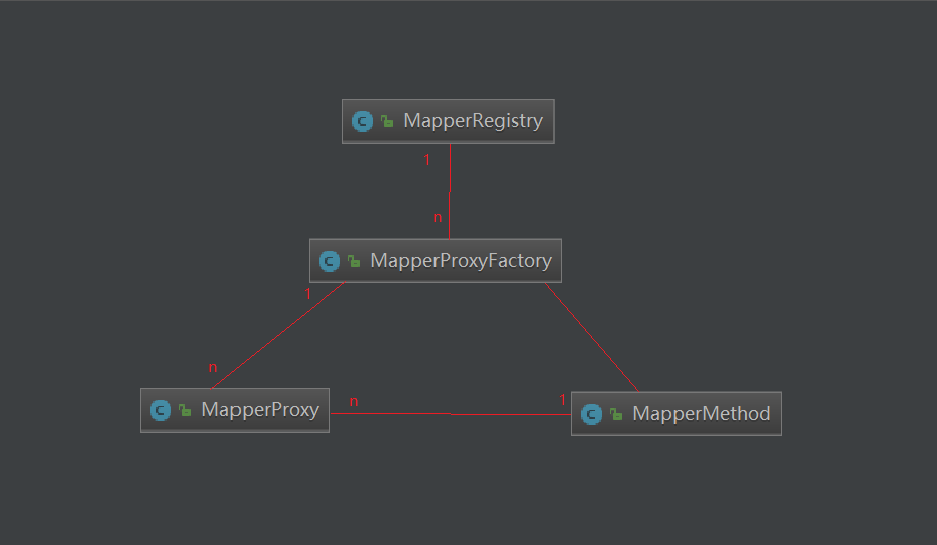
Task: Click the green lock icon on MapperProxy
Action: click(x=185, y=411)
